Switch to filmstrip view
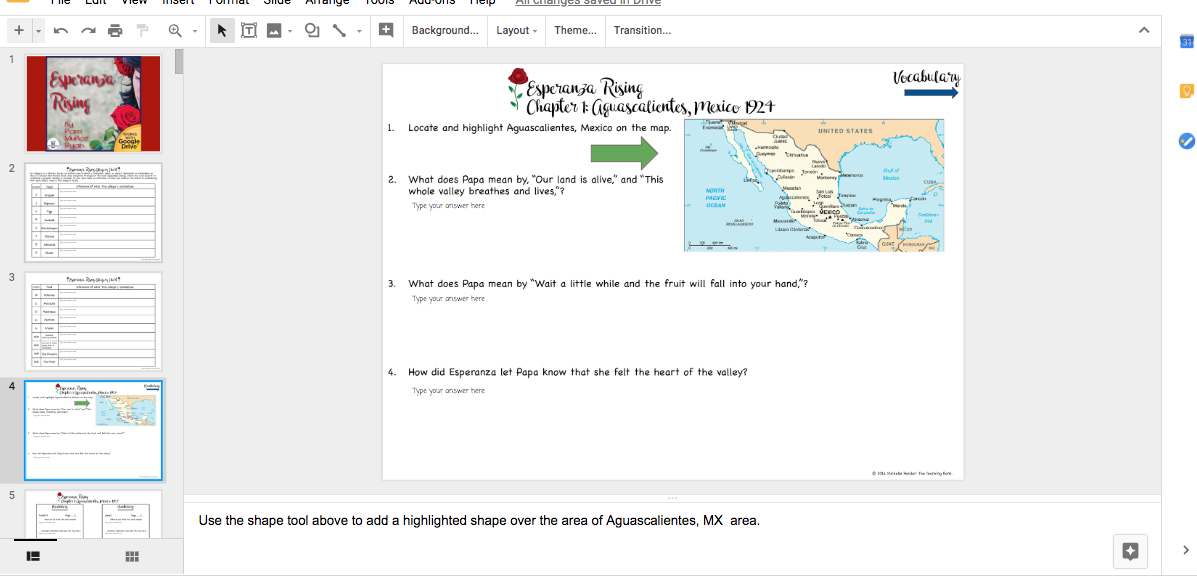 pyautogui.click(x=33, y=556)
